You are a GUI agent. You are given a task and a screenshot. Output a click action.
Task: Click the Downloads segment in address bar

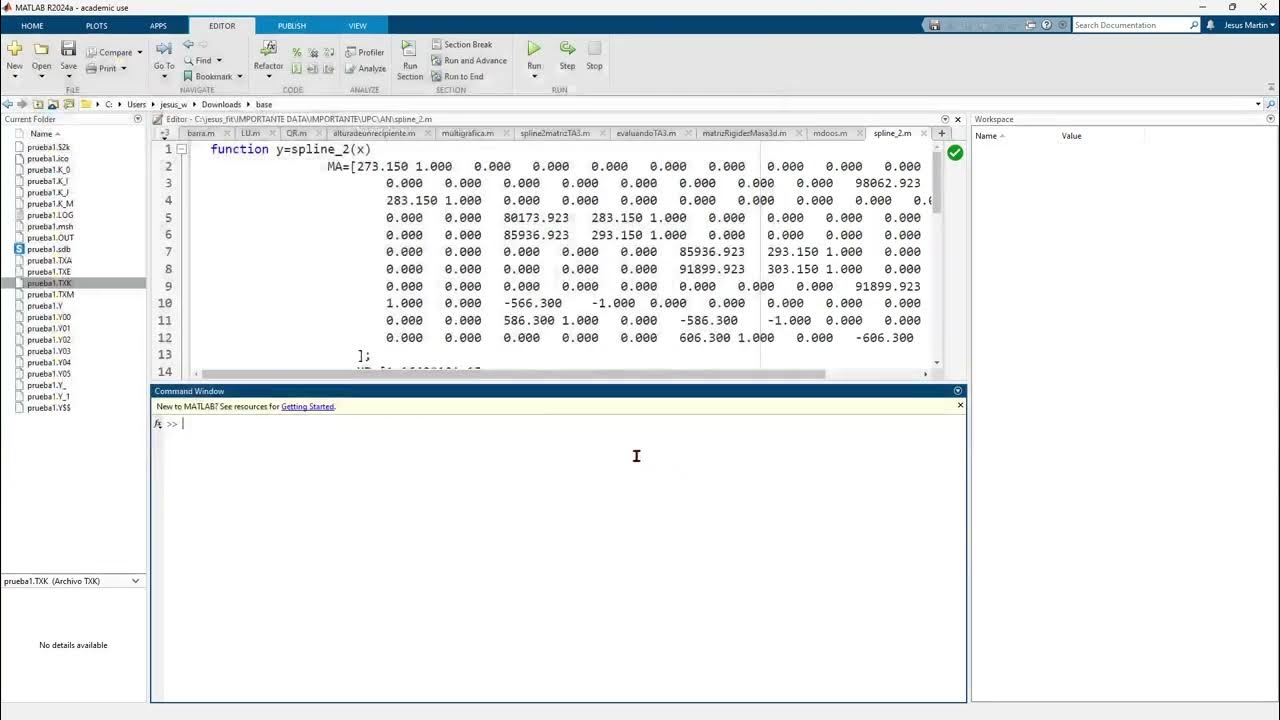tap(221, 104)
